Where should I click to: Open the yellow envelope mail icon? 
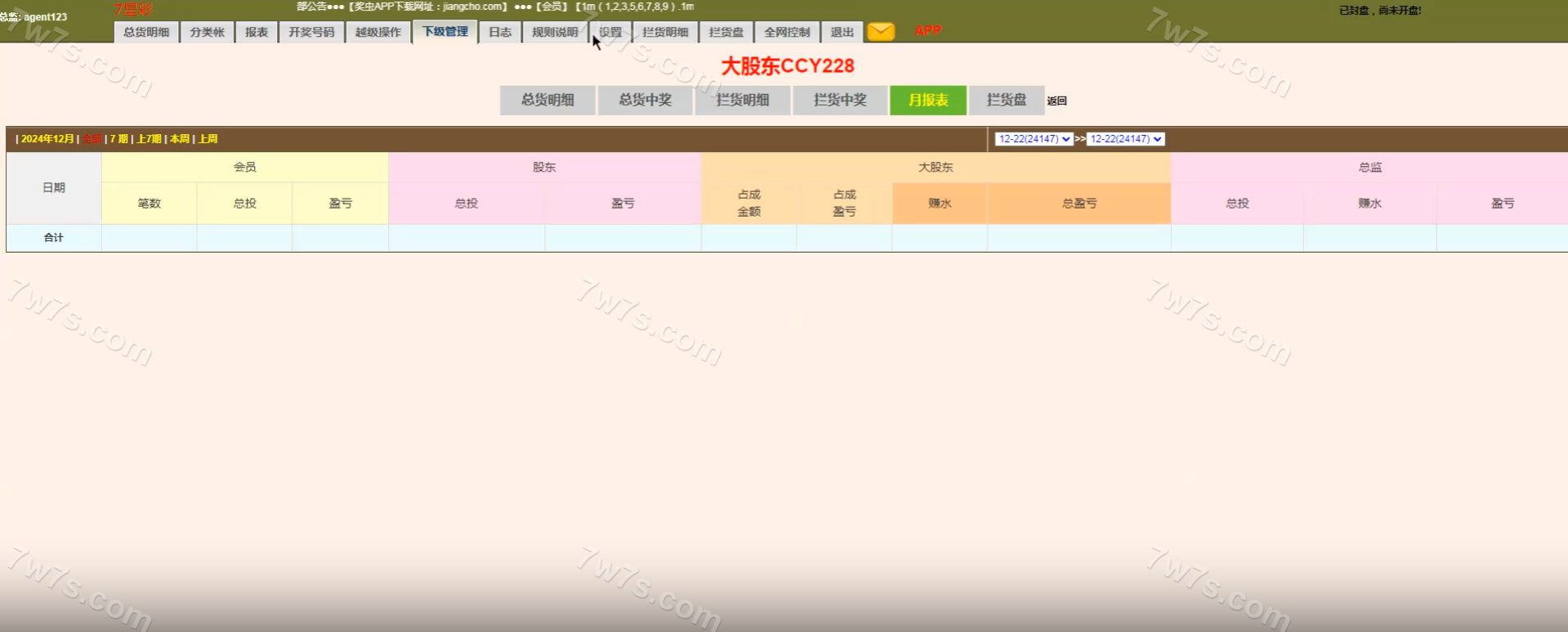880,32
